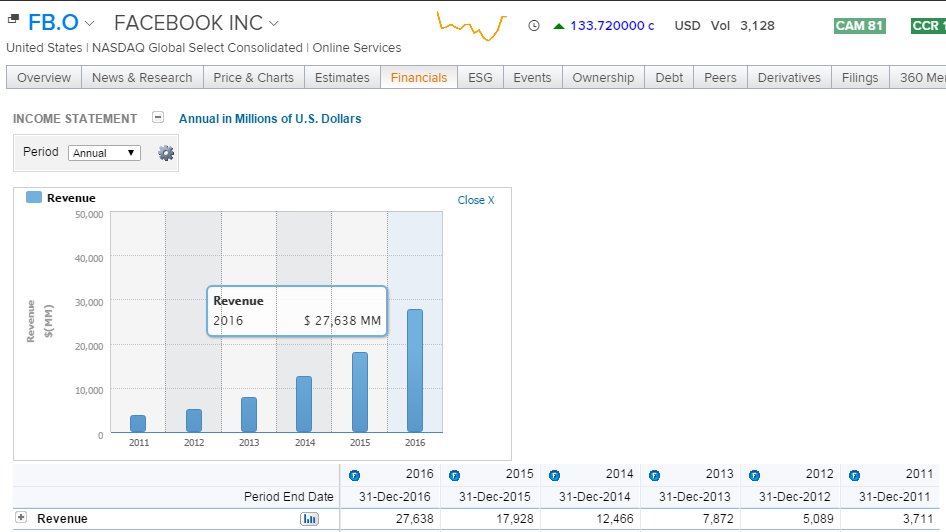Open the Period Annual dropdown

click(x=104, y=153)
